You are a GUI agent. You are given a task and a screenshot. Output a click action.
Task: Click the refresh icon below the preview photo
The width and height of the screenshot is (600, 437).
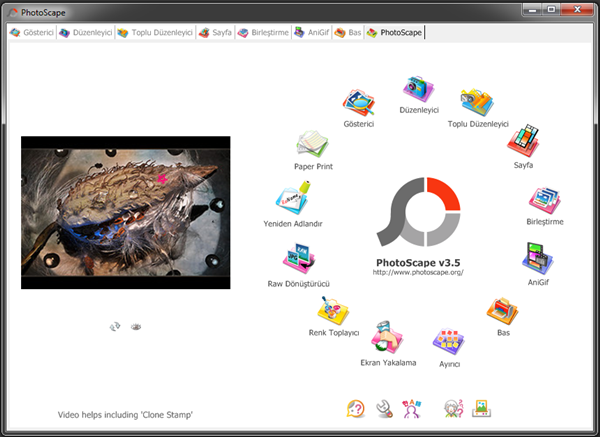coord(115,326)
